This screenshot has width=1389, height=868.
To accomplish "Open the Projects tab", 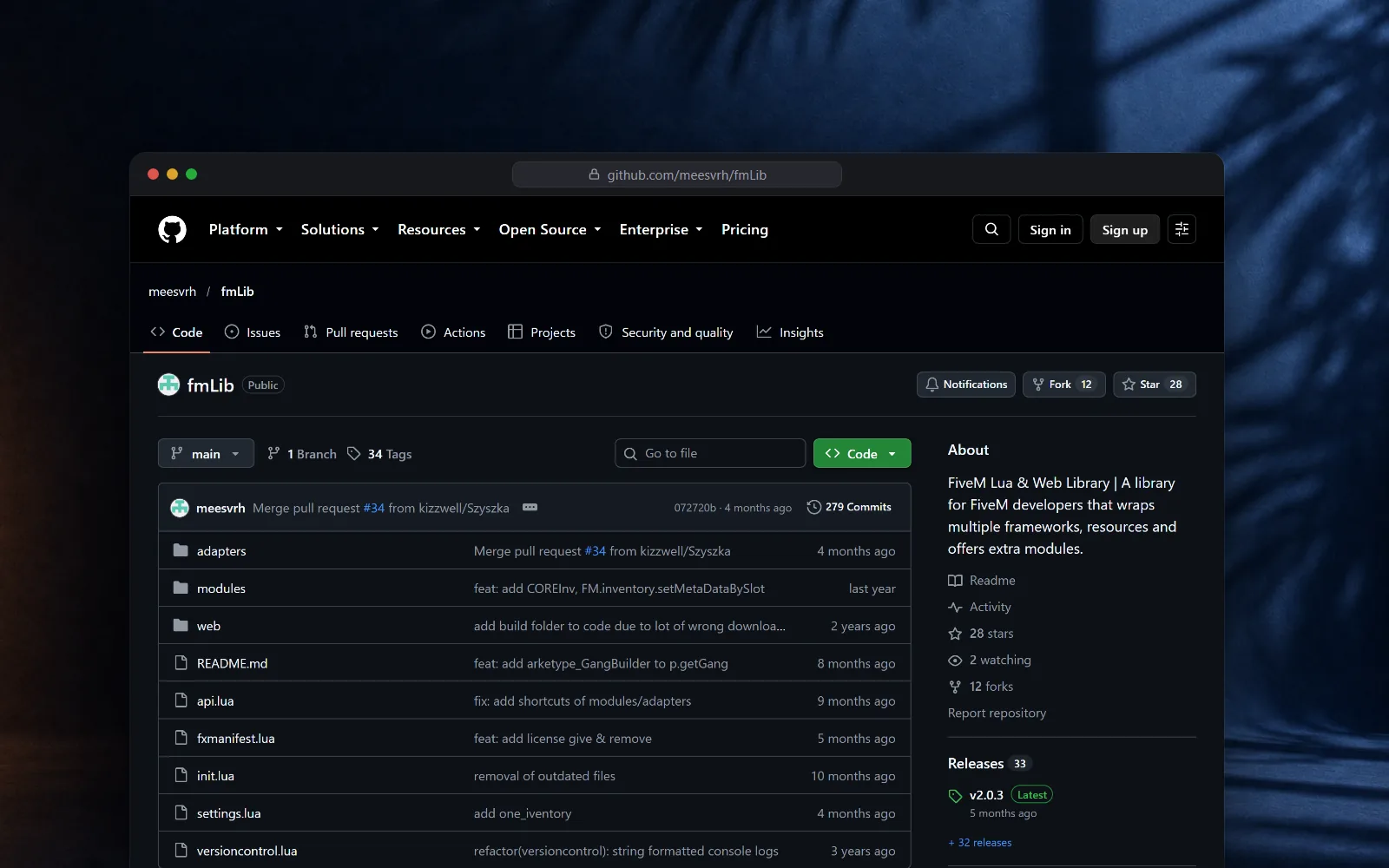I will [x=542, y=332].
